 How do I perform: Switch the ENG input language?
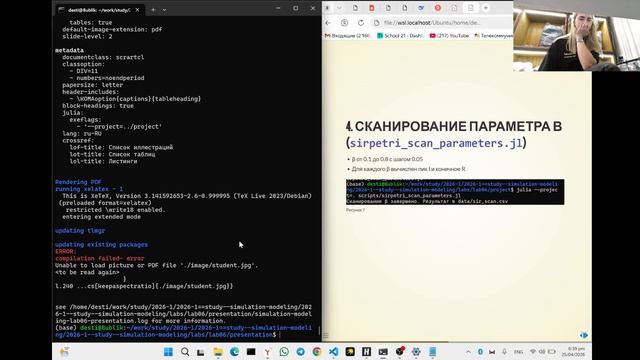tap(518, 352)
